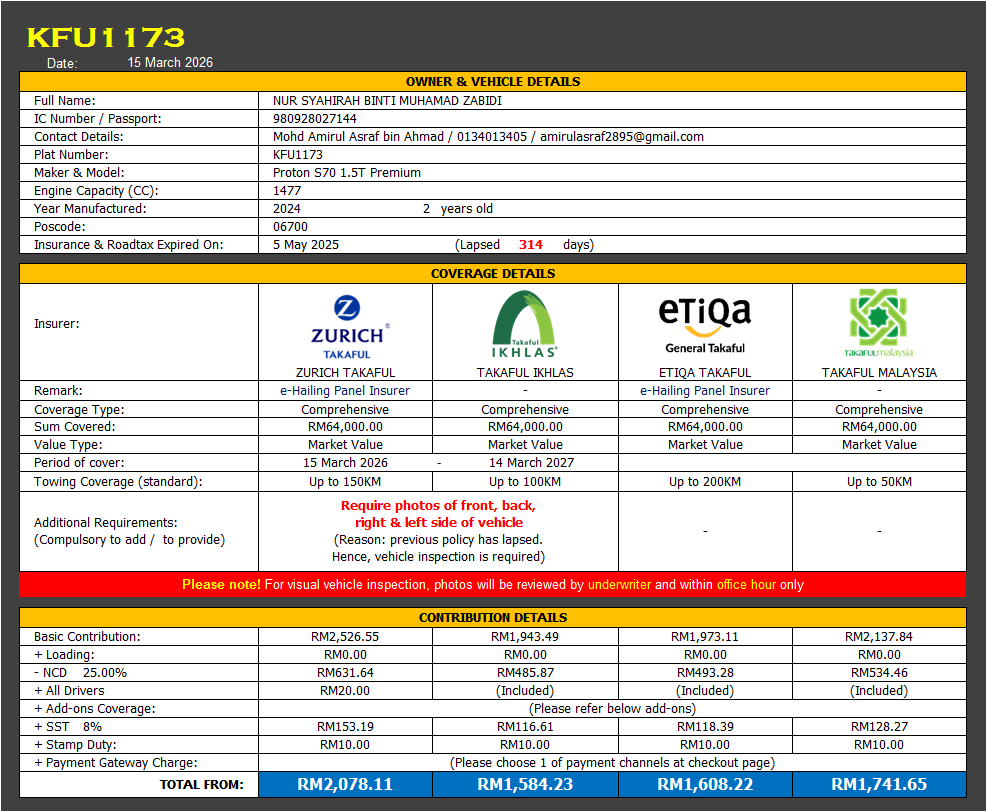Click the red vehicle inspection notice banner
Viewport: 986px width, 811px height.
[493, 585]
